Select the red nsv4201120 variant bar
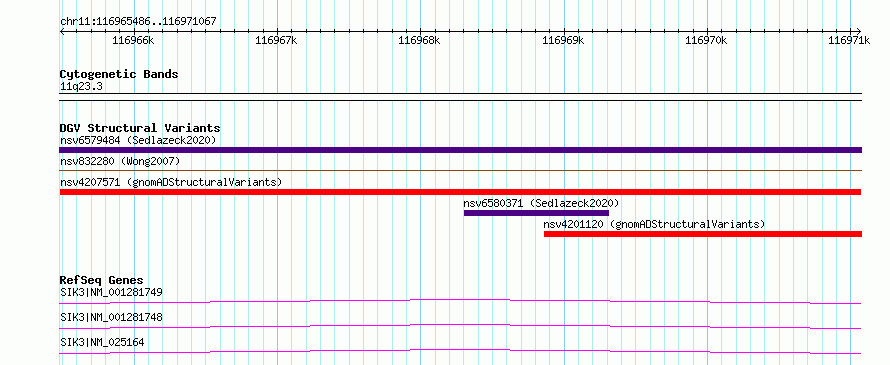This screenshot has height=365, width=890. coord(703,234)
